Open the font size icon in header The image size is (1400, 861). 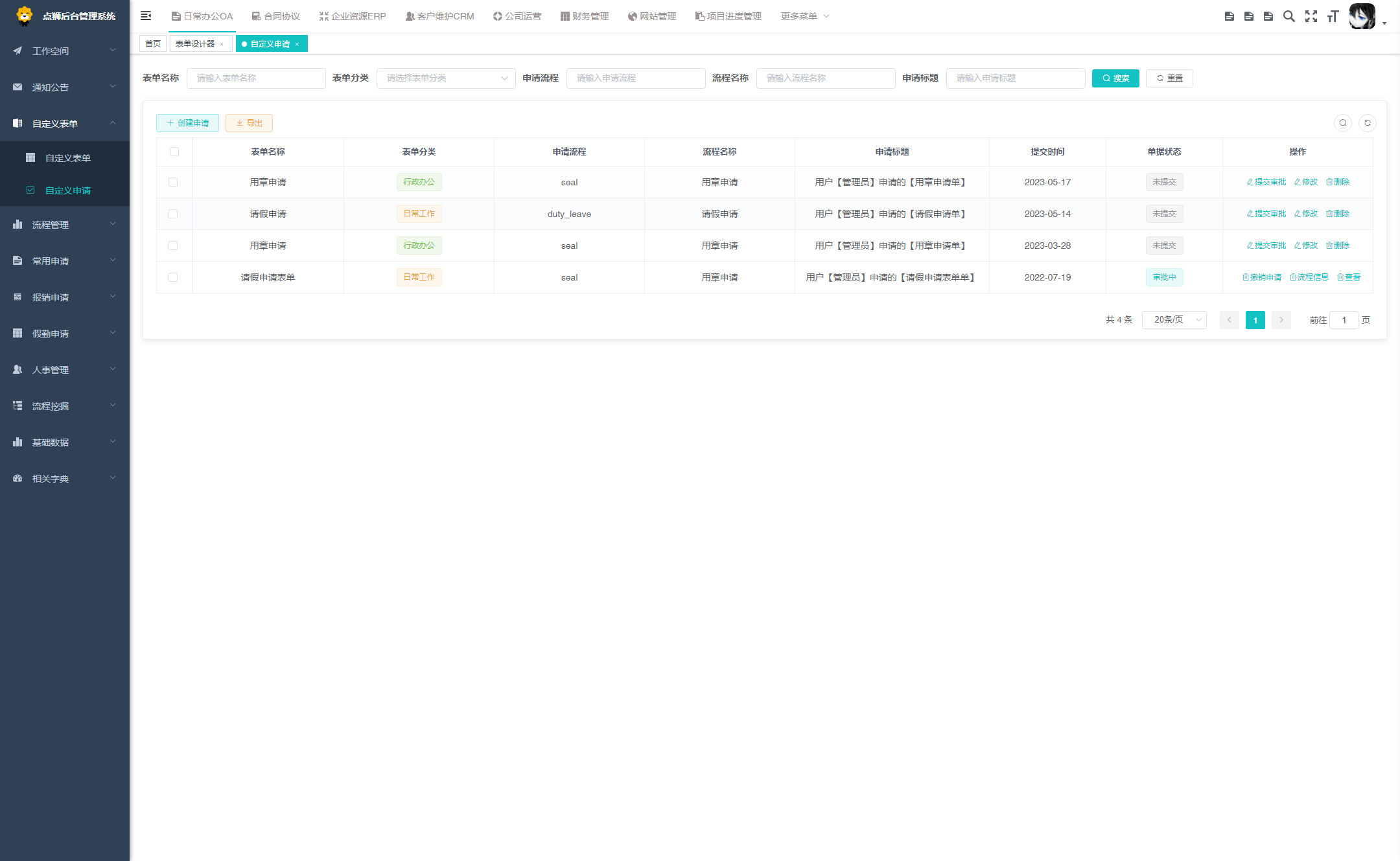pos(1333,16)
